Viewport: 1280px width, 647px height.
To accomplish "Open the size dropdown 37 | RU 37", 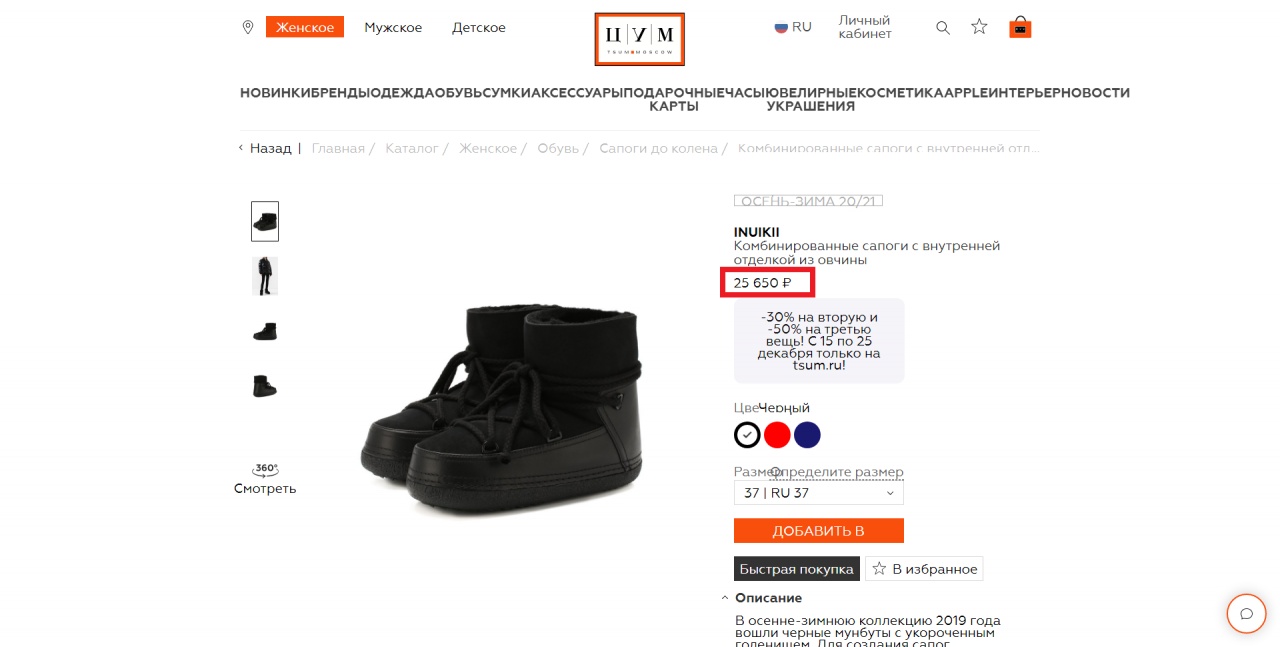I will (819, 493).
